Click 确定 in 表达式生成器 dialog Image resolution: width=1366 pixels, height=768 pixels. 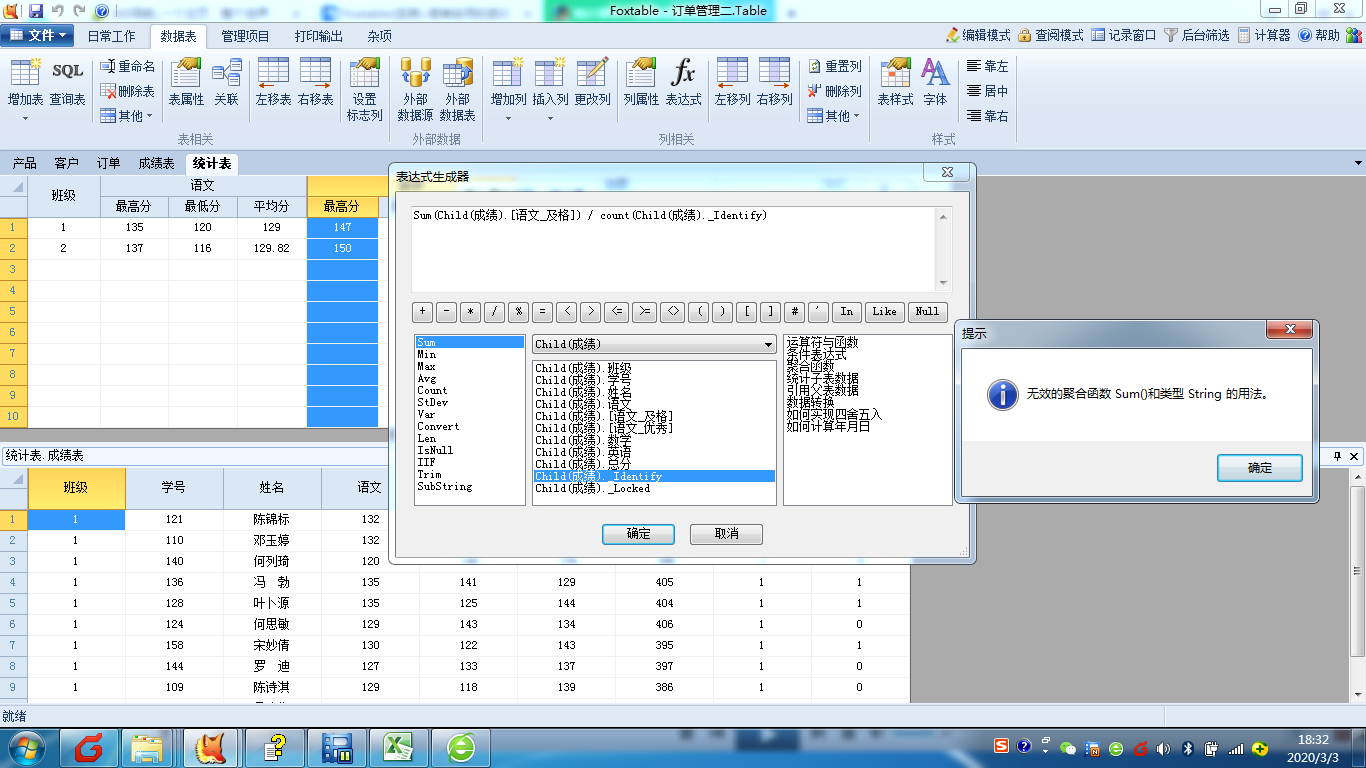[x=638, y=534]
